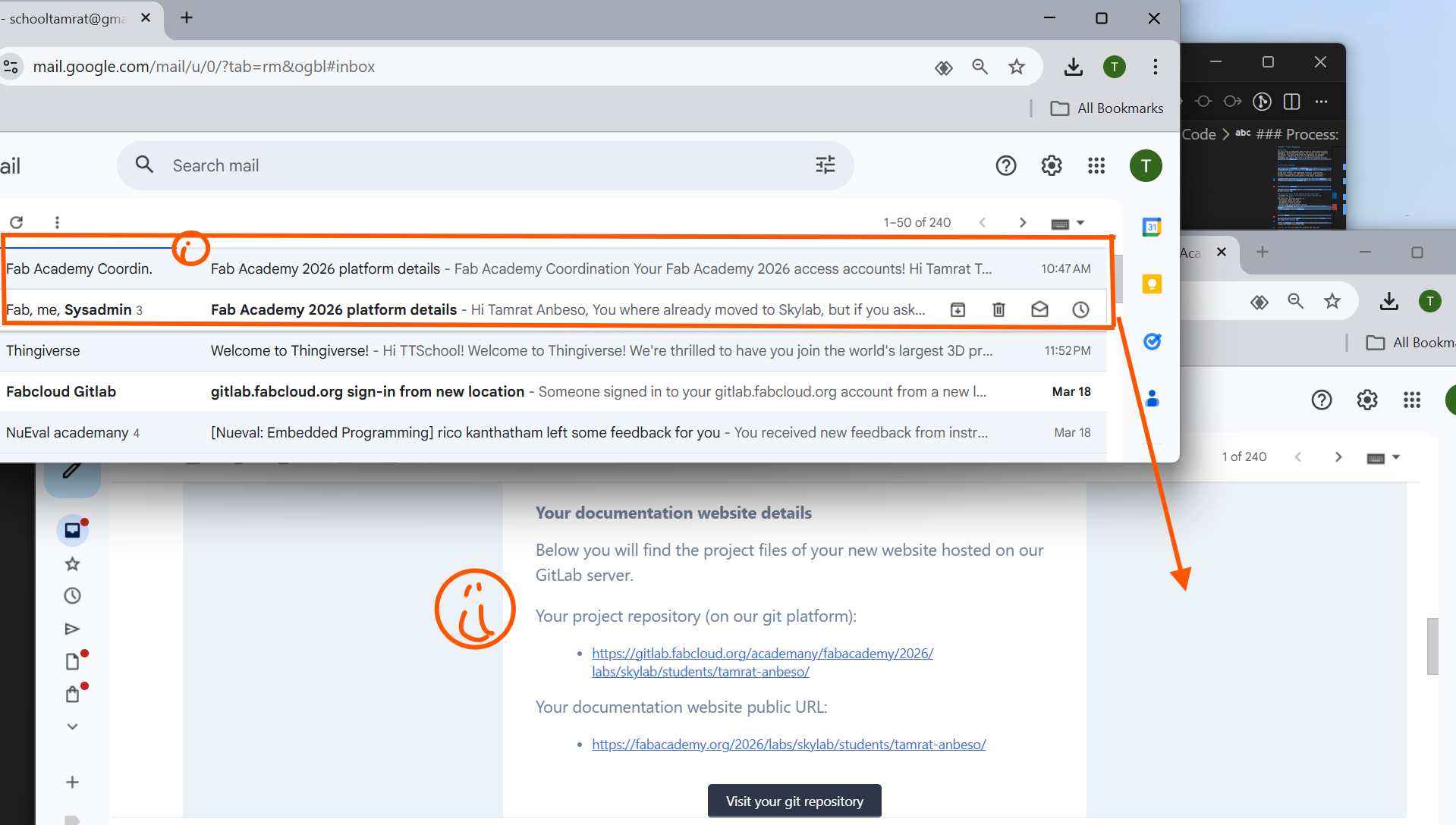Open a new tab in back Chrome window
The width and height of the screenshot is (1456, 825).
click(x=1263, y=252)
